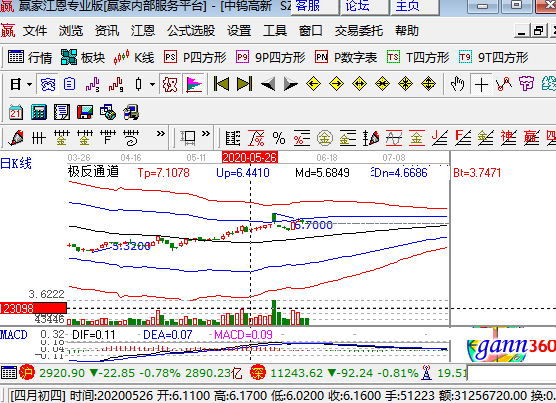
Task: Open the 交易委托 menu
Action: pos(359,31)
